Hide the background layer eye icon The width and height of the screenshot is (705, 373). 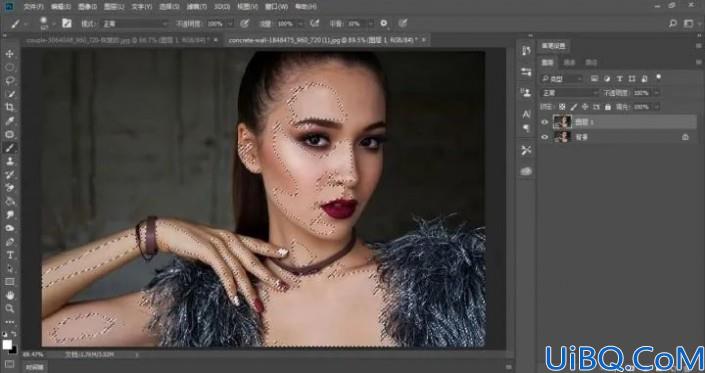(x=545, y=137)
